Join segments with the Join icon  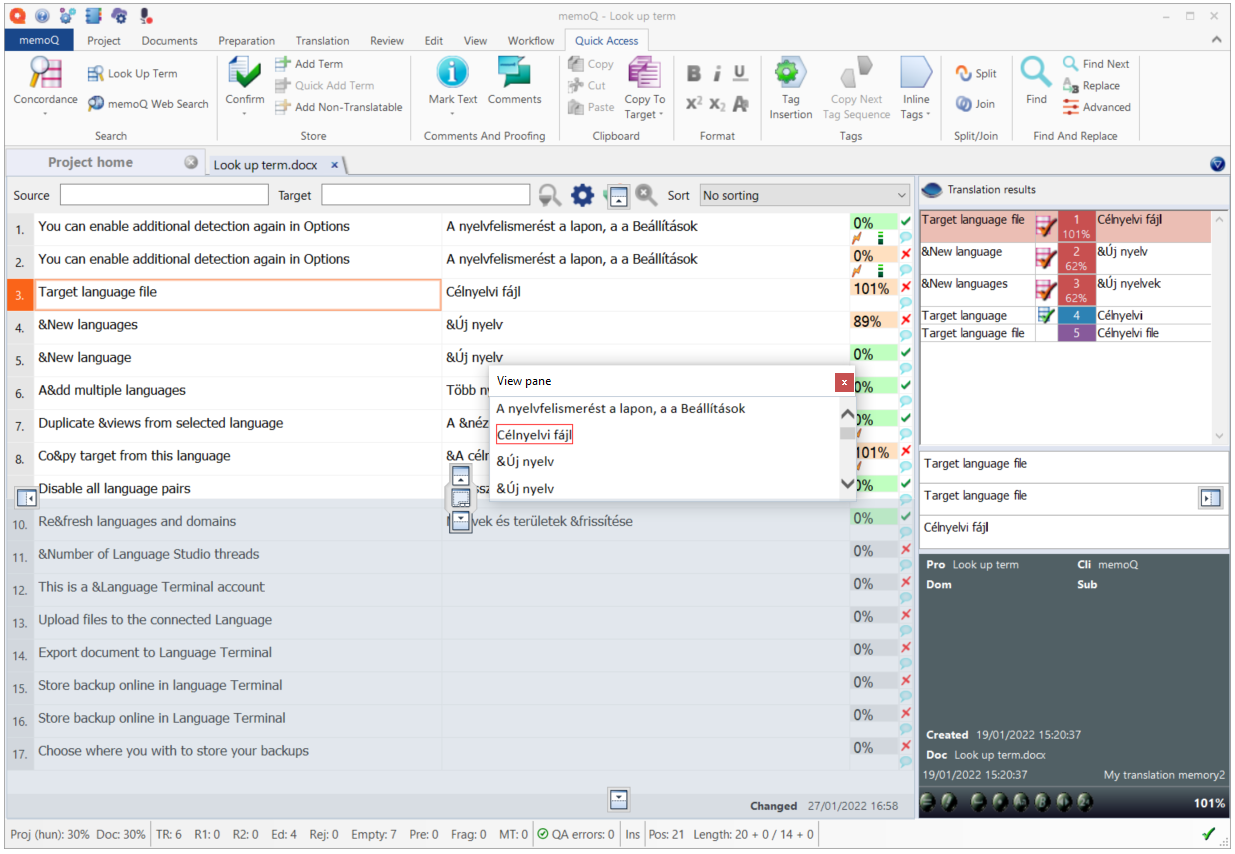(x=966, y=104)
